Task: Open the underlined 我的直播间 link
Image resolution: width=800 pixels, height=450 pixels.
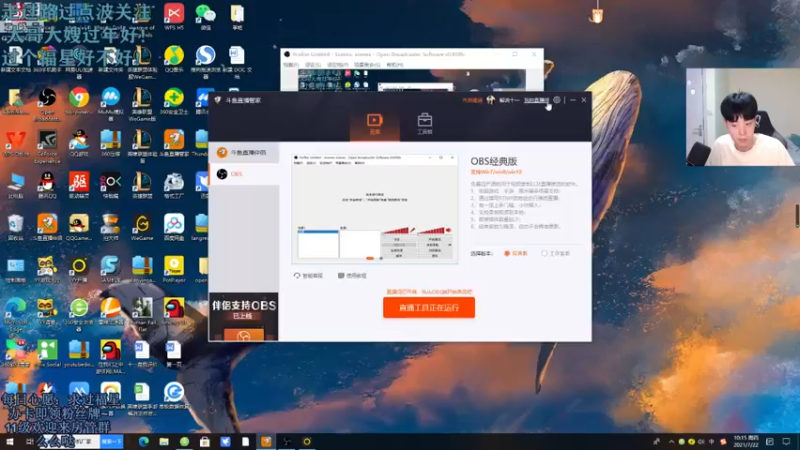Action: pyautogui.click(x=536, y=101)
